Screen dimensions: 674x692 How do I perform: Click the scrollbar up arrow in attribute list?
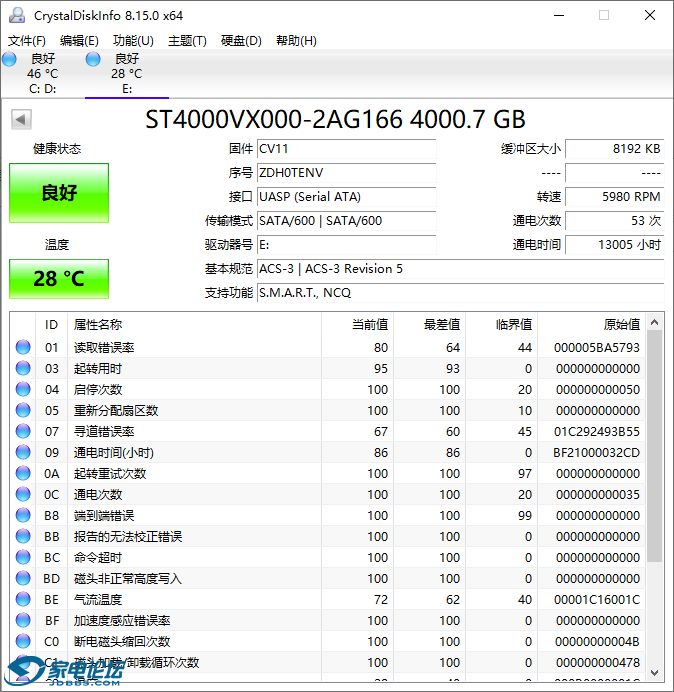click(x=655, y=323)
